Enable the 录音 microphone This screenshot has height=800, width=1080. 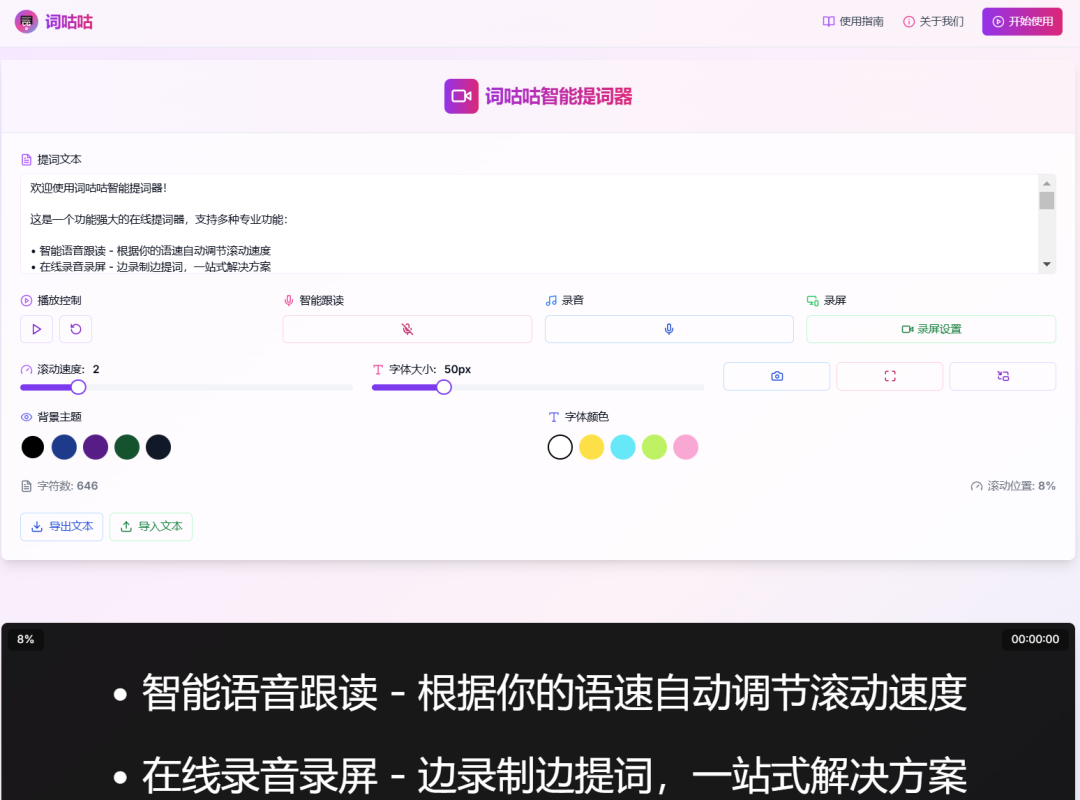click(668, 328)
